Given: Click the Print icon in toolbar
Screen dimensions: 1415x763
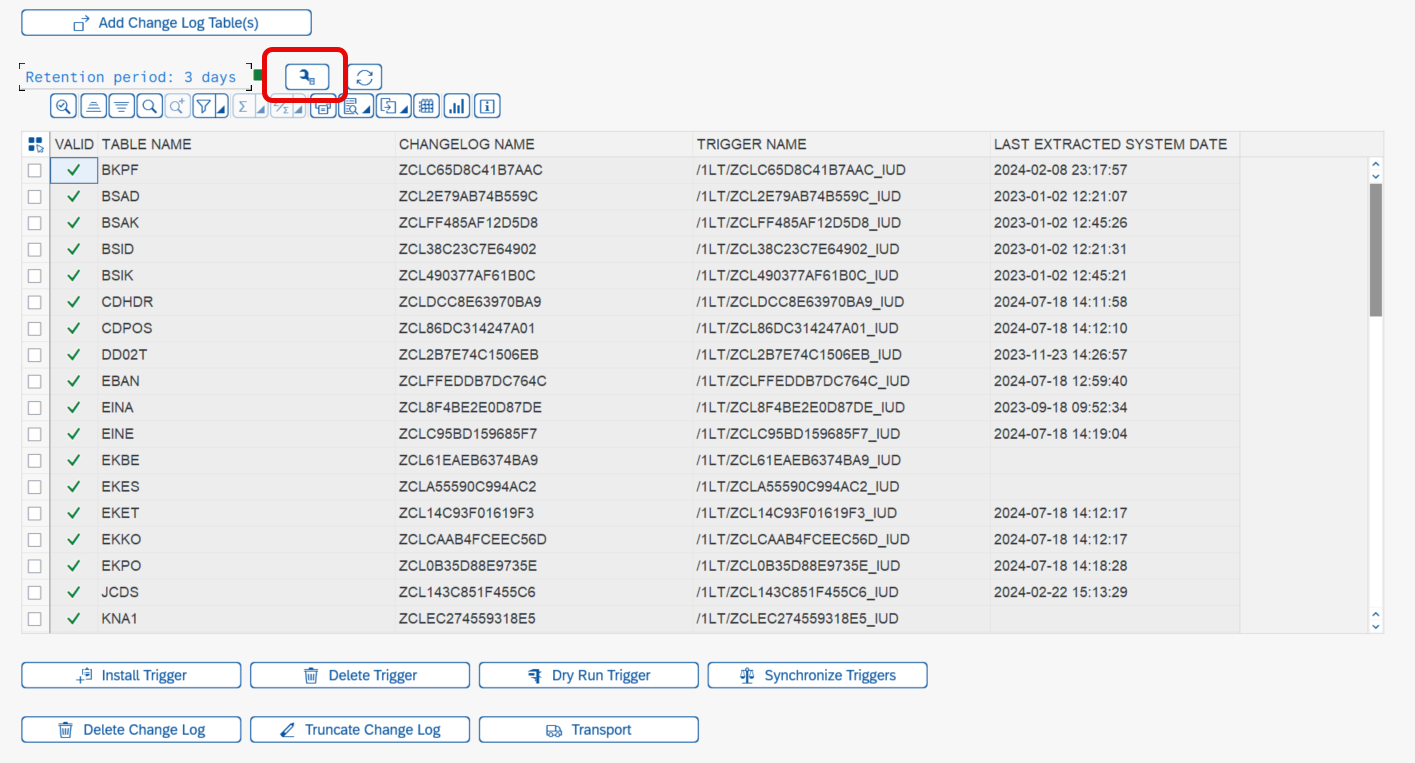Looking at the screenshot, I should [323, 106].
